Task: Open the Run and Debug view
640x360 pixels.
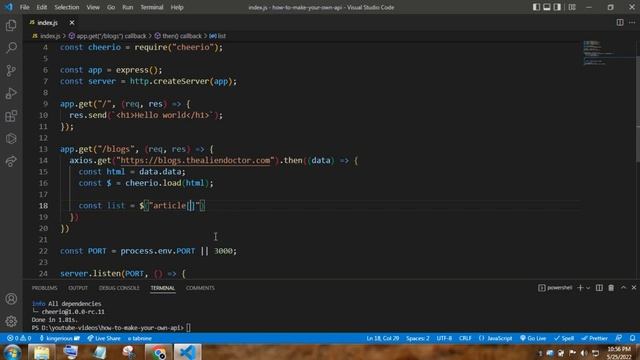Action: tap(11, 93)
